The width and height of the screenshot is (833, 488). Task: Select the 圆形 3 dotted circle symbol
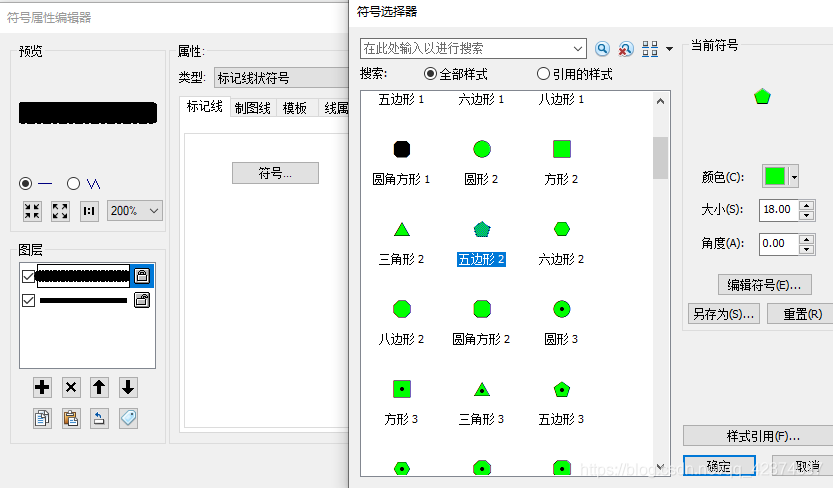tap(562, 309)
